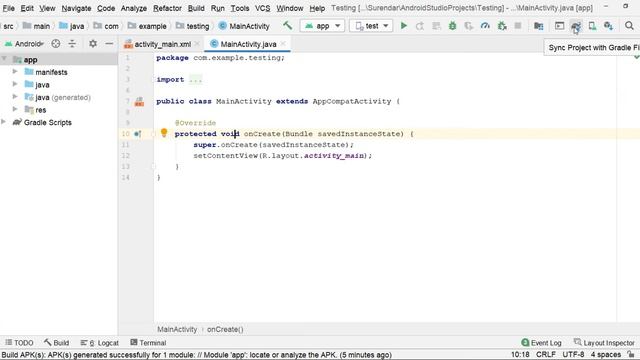Select the manifests folder row
640x360 pixels.
[59, 72]
